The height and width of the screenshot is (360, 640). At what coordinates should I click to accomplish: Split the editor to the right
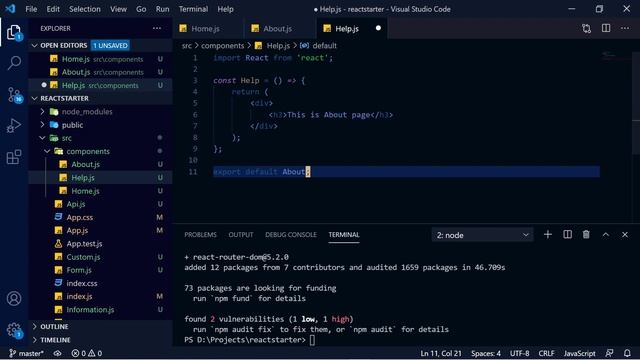606,28
